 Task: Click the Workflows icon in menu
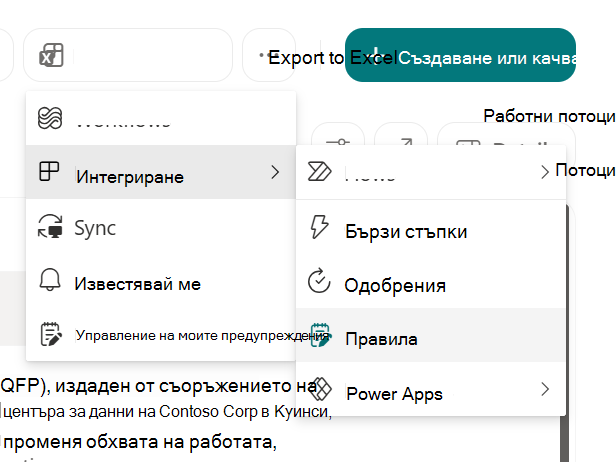(x=50, y=118)
